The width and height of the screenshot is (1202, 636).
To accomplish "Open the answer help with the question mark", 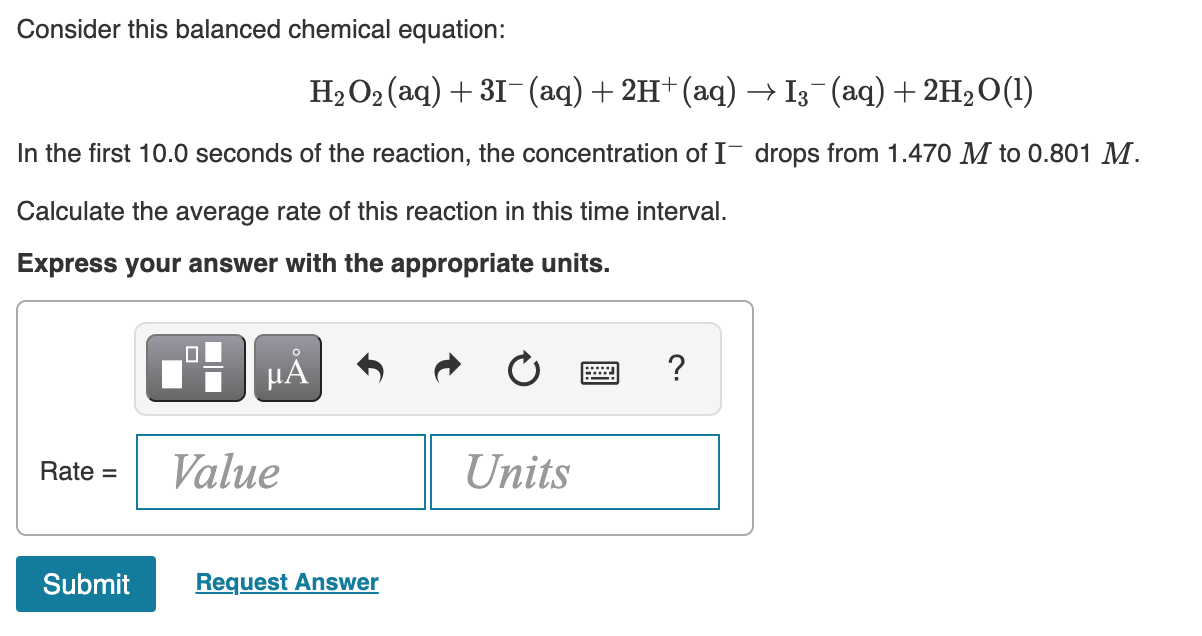I will [676, 369].
